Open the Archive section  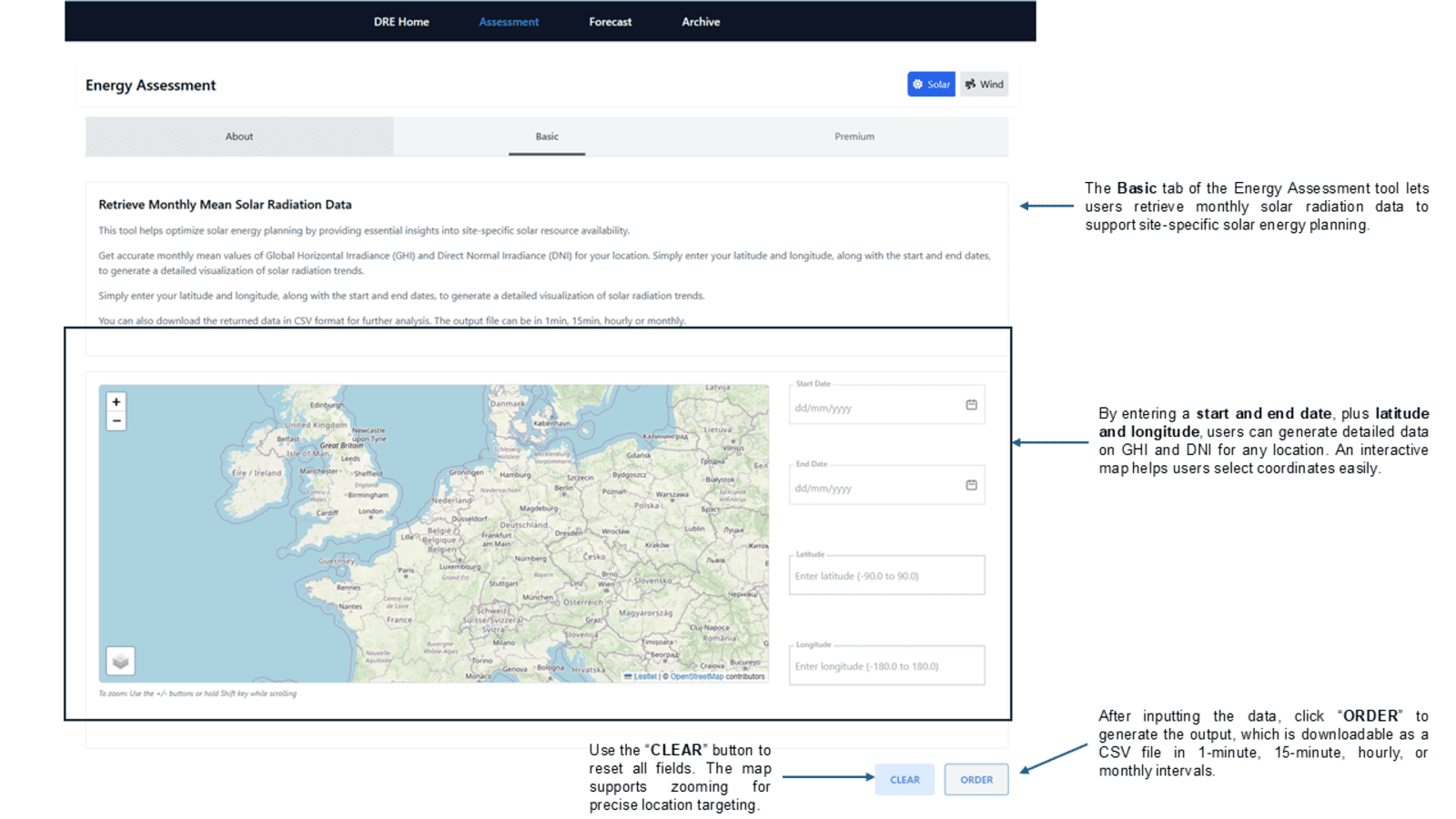[701, 22]
